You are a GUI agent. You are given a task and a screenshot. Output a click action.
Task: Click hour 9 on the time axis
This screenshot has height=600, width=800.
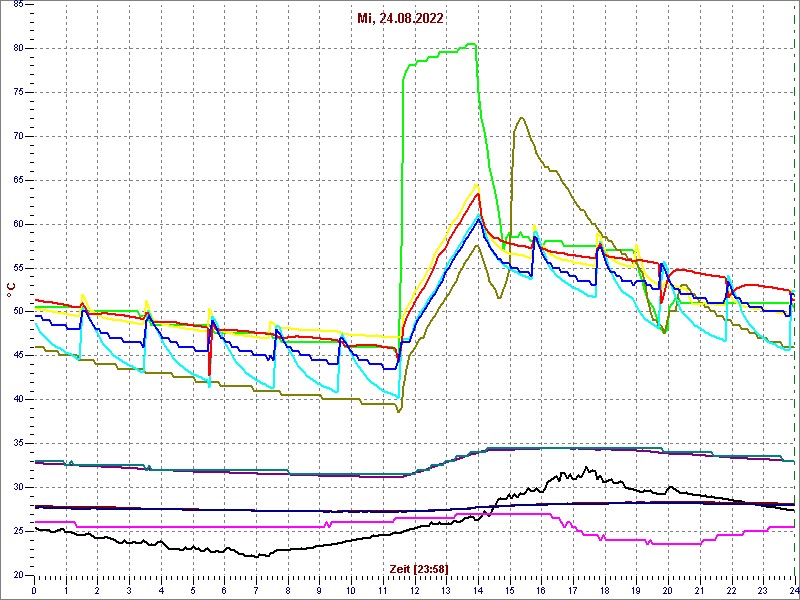coord(319,590)
